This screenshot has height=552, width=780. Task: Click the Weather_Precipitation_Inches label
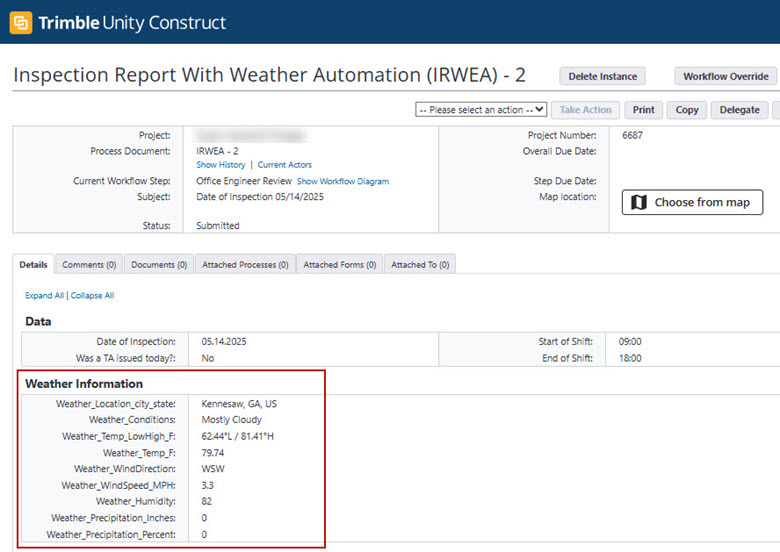click(x=113, y=518)
